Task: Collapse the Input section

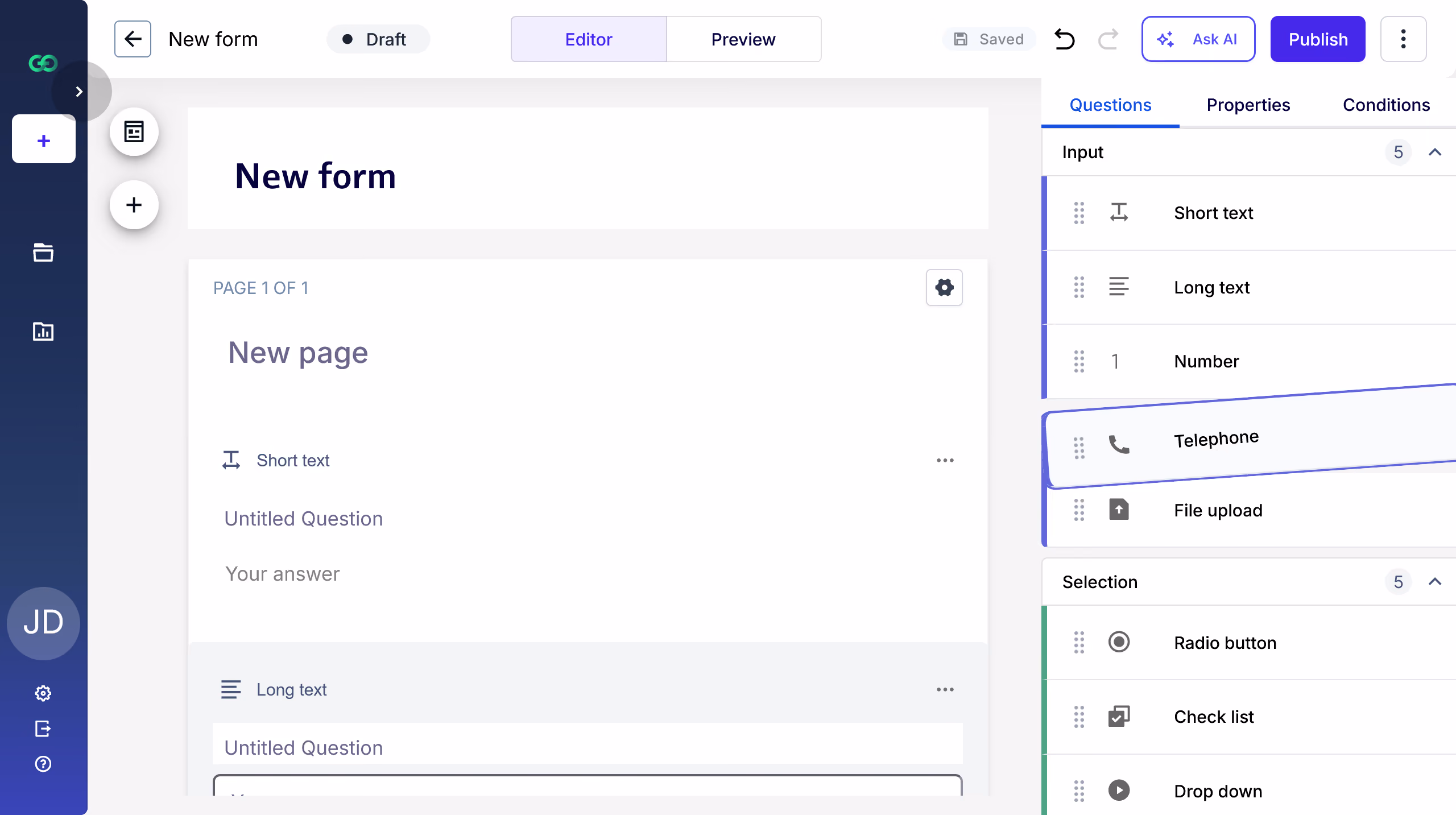Action: pyautogui.click(x=1435, y=152)
